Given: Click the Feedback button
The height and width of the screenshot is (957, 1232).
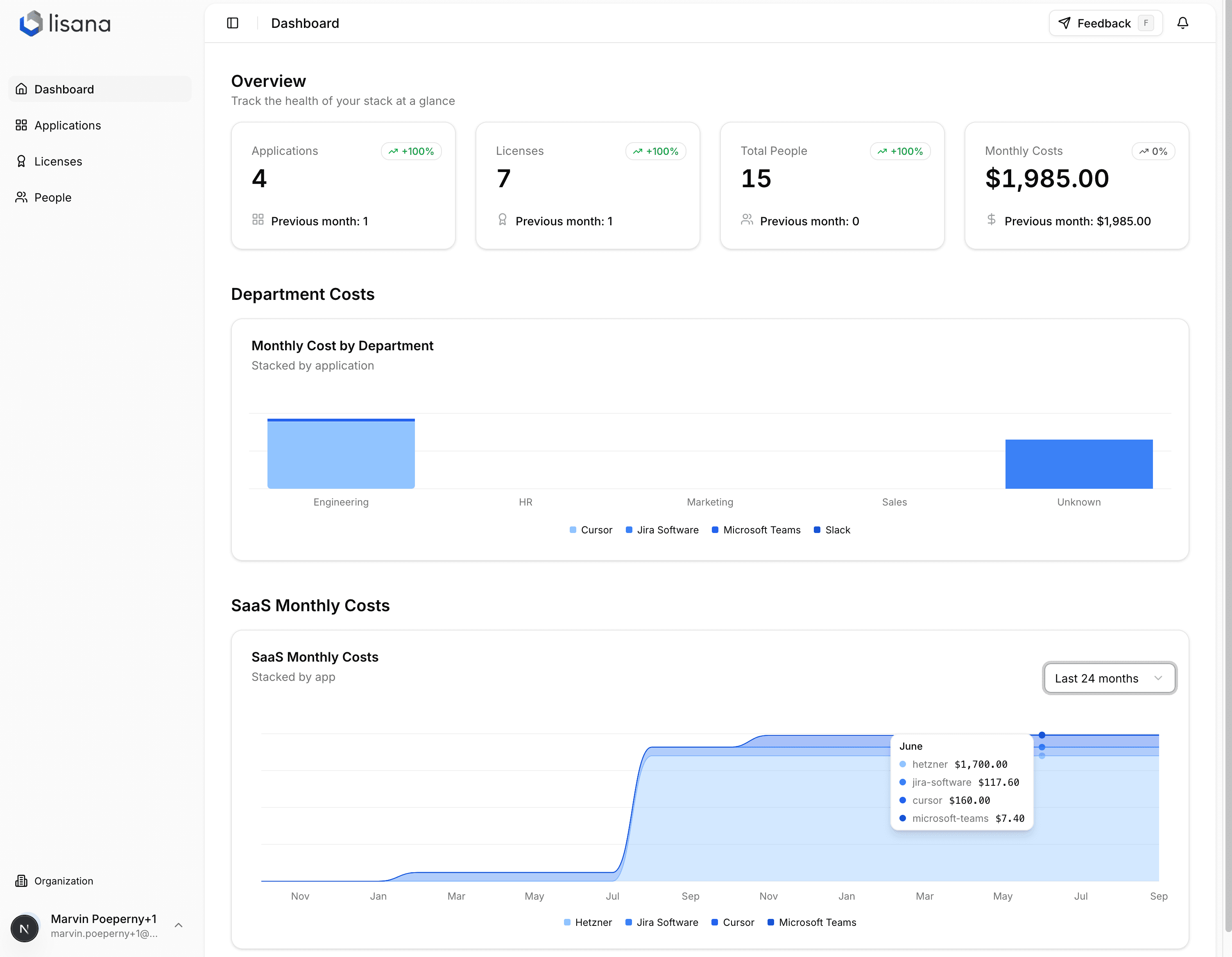Looking at the screenshot, I should click(x=1105, y=23).
